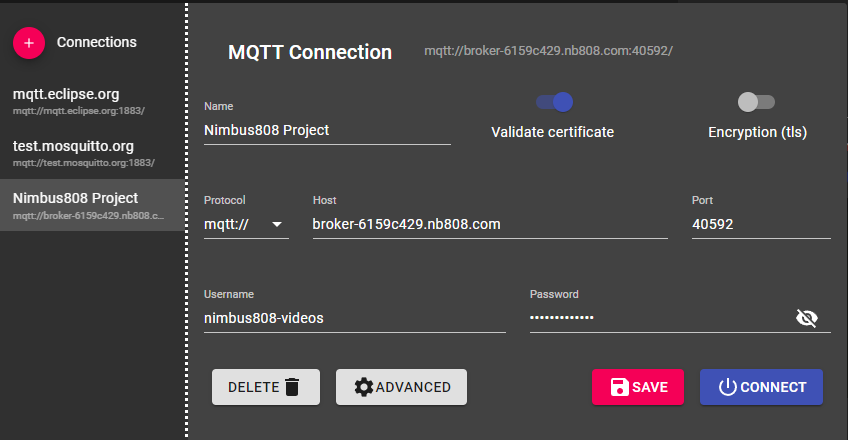
Task: Enable the Encryption (tls) switch
Action: coord(756,101)
